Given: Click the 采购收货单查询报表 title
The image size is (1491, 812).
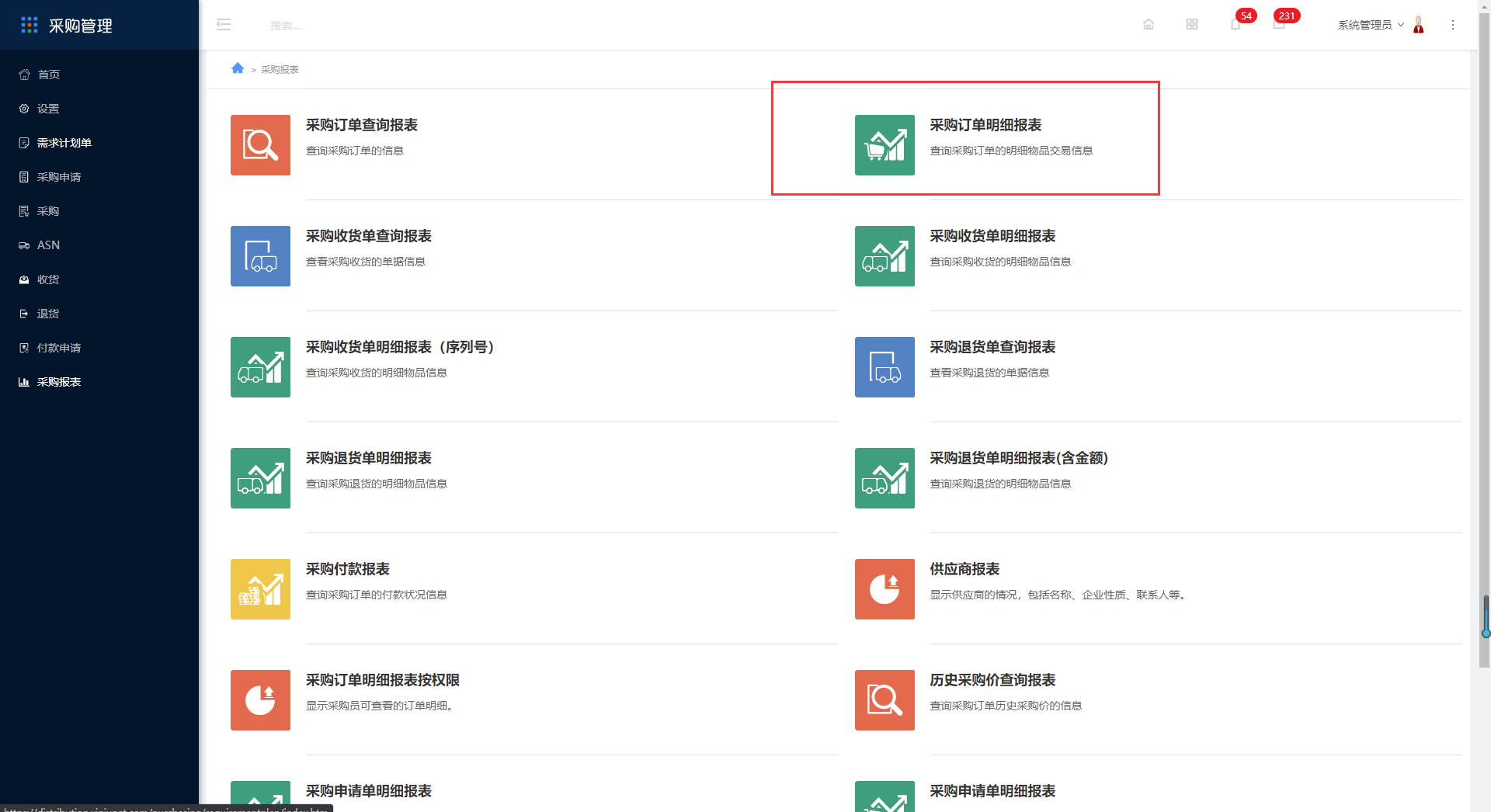Looking at the screenshot, I should pos(368,236).
